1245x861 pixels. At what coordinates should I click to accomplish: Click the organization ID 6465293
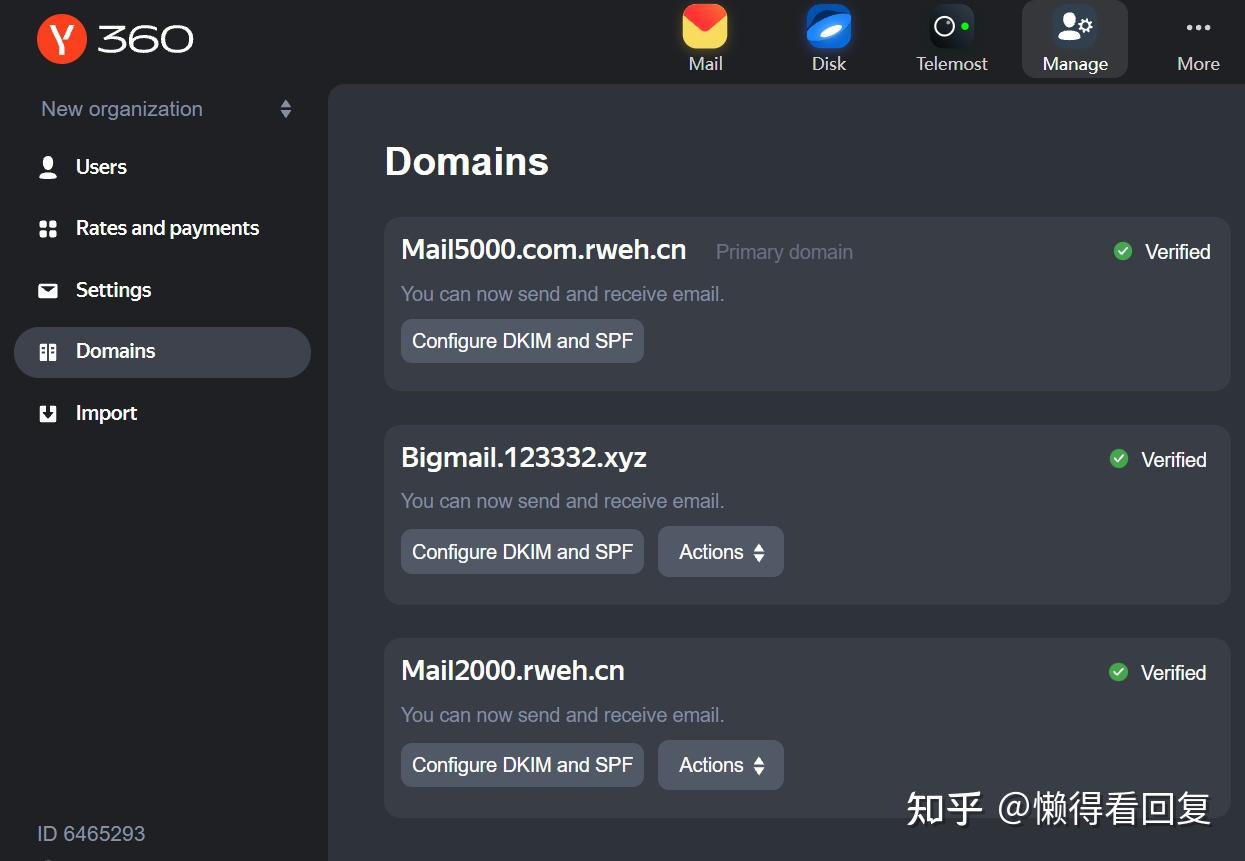[92, 833]
